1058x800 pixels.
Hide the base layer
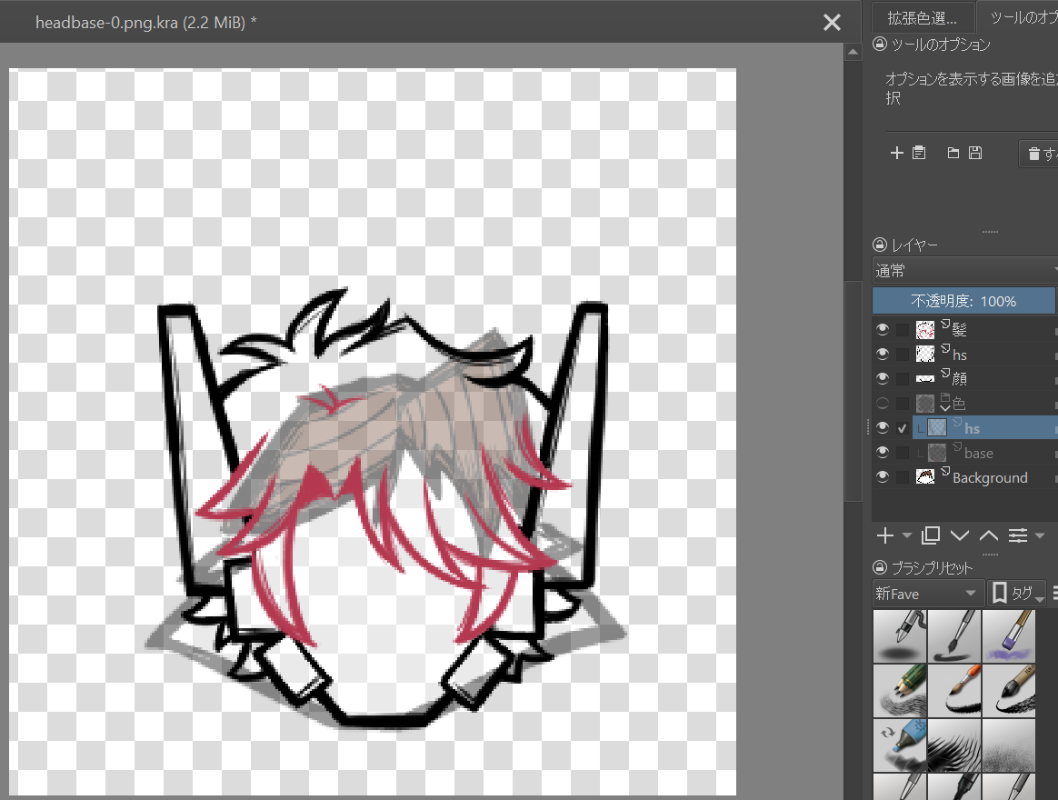[x=882, y=453]
